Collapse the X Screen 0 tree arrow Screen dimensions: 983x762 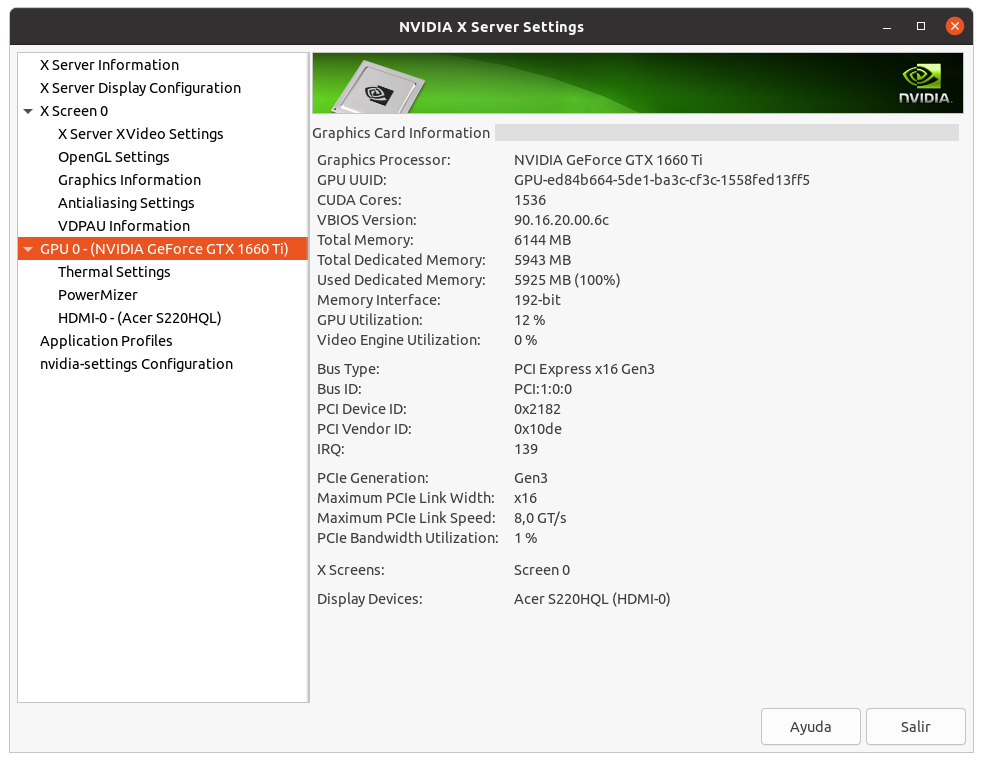[28, 111]
